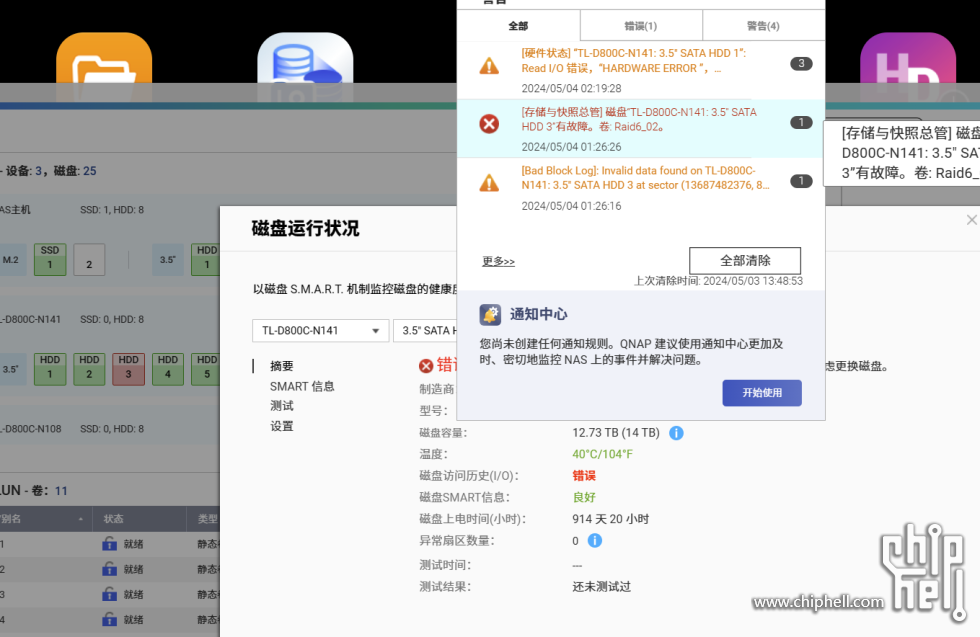Click the 40°C/104°F temperature value
This screenshot has width=980, height=637.
[602, 454]
